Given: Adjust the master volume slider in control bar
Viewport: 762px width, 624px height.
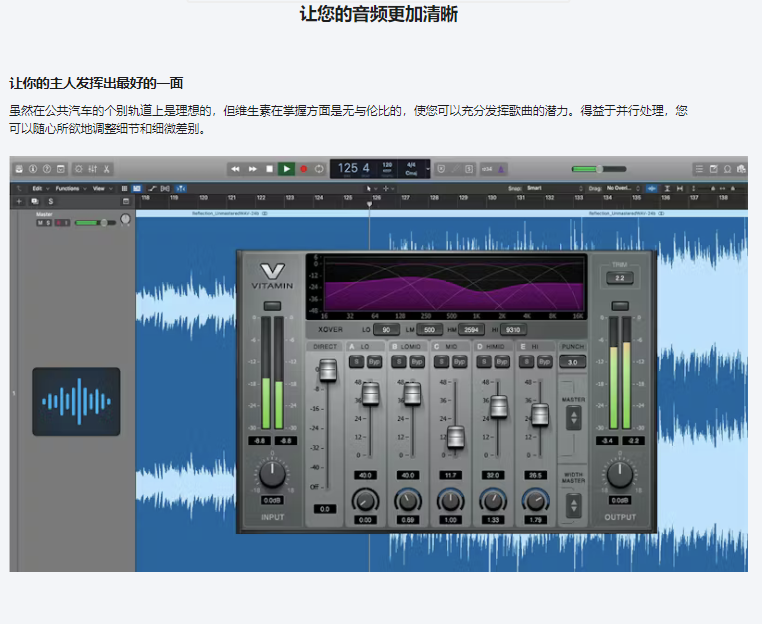Looking at the screenshot, I should [599, 169].
